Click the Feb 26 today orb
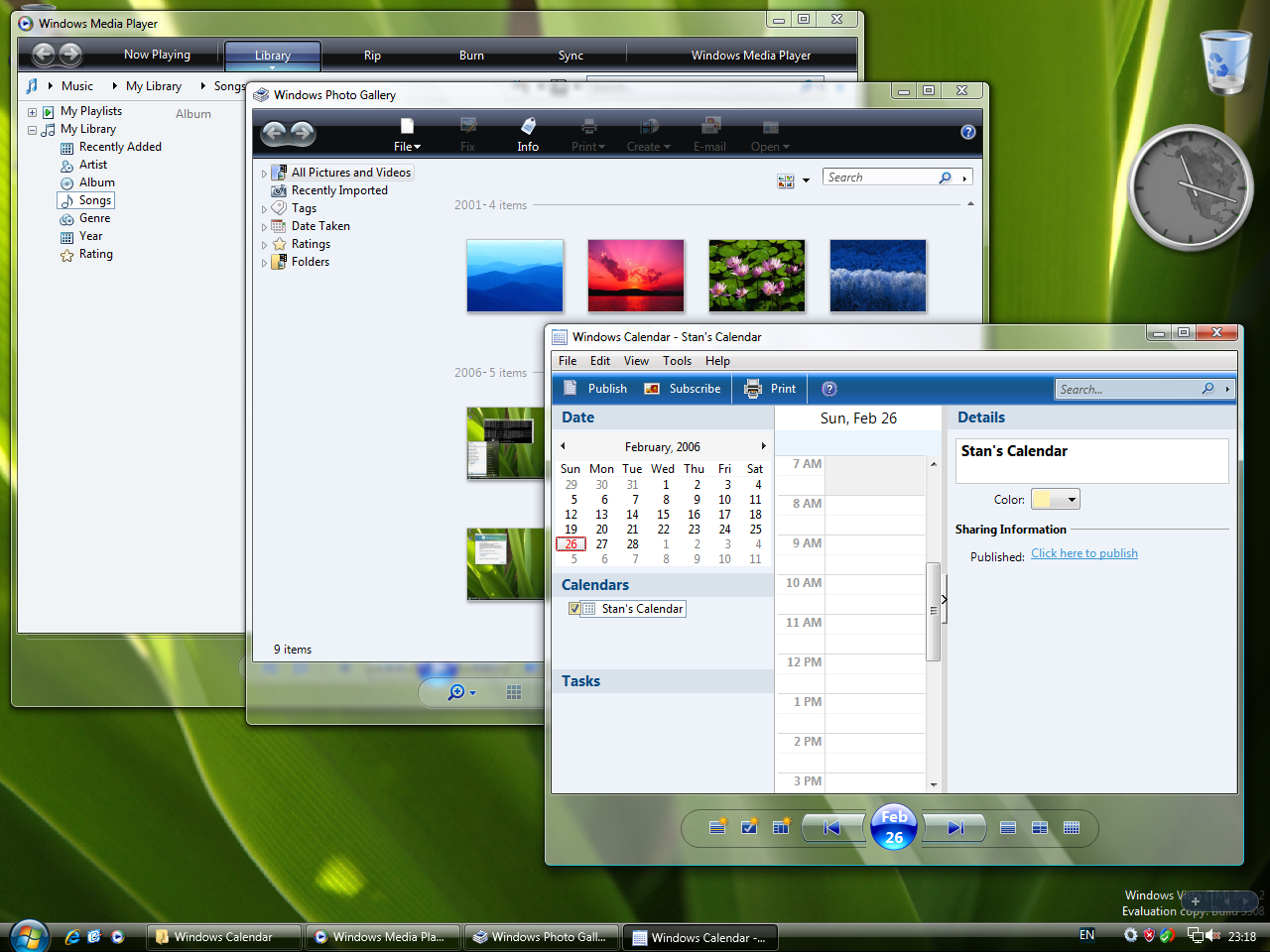1270x952 pixels. (894, 827)
